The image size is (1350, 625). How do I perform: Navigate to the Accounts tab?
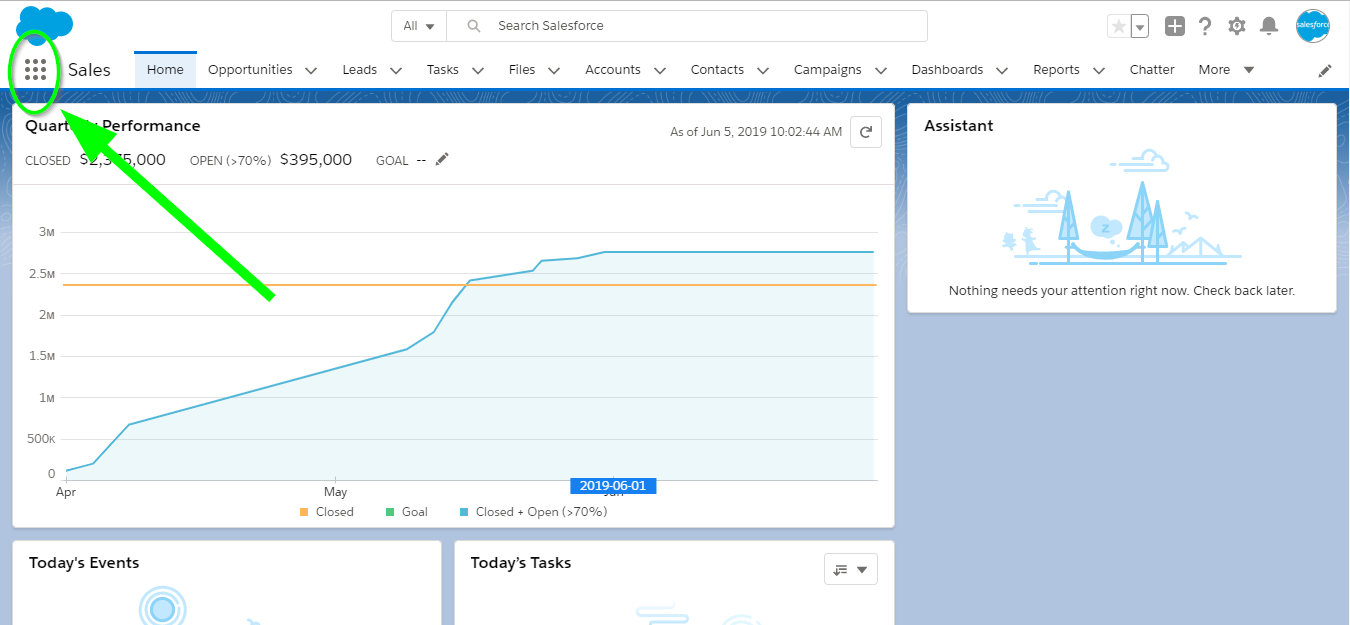click(613, 70)
